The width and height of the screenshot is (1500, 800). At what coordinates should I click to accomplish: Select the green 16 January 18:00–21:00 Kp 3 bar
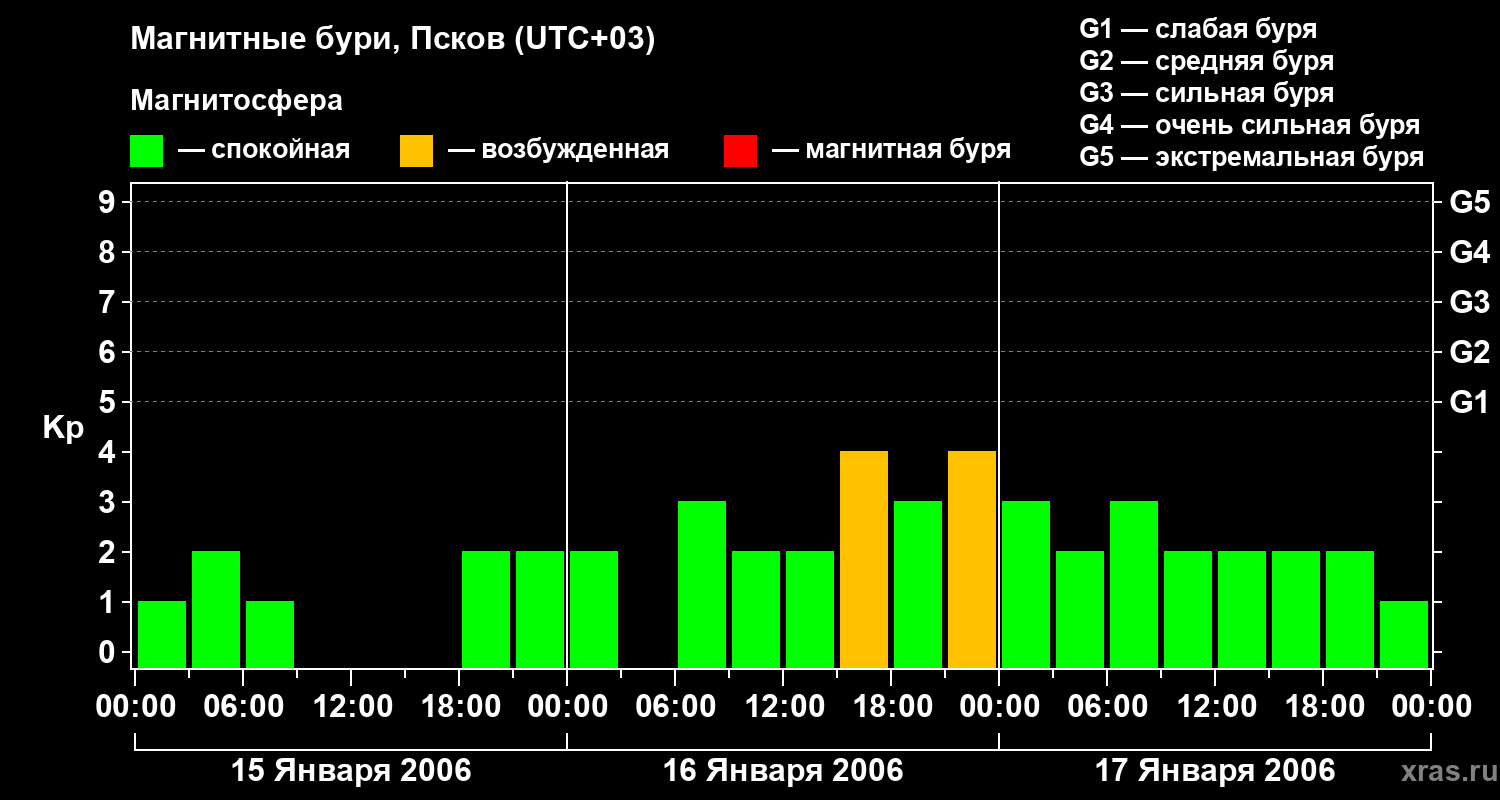coord(918,585)
